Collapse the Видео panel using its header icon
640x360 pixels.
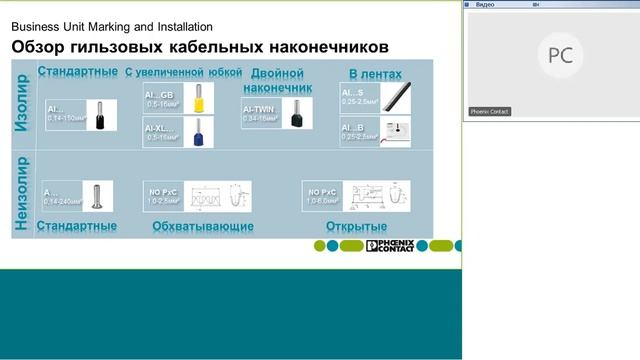[467, 4]
